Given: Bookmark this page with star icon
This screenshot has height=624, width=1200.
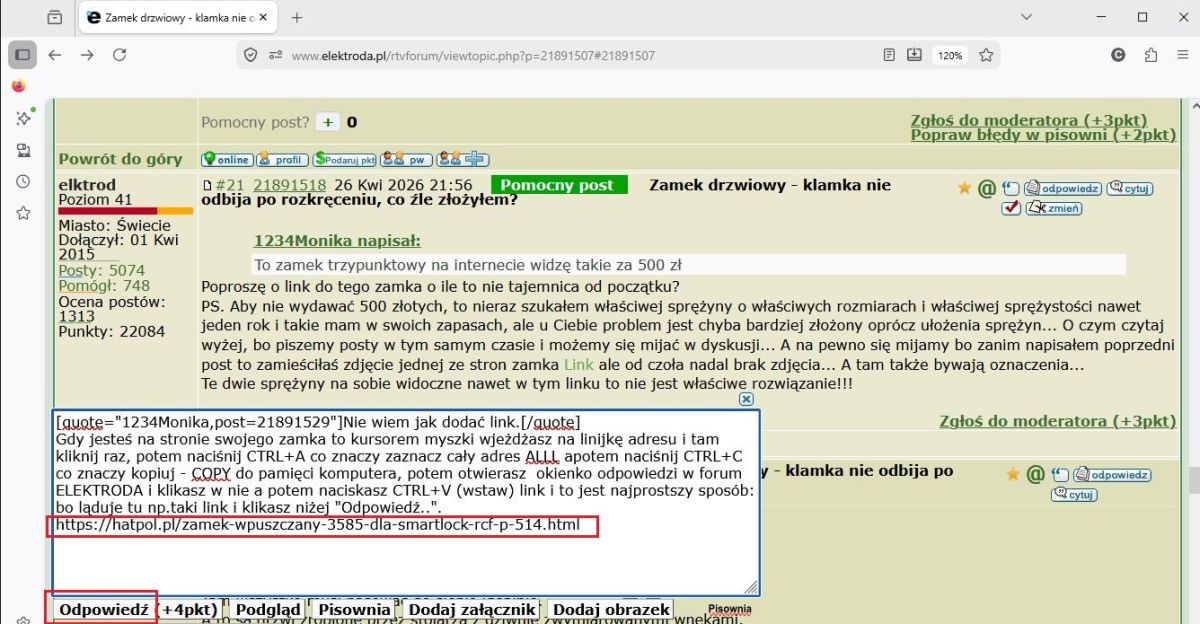Looking at the screenshot, I should (x=986, y=55).
